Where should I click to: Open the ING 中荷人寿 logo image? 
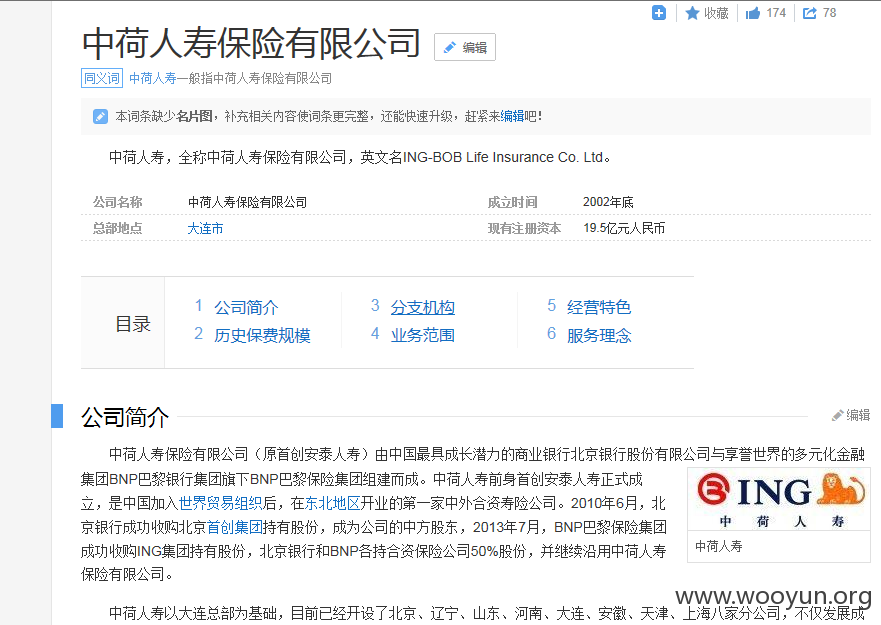(x=779, y=499)
